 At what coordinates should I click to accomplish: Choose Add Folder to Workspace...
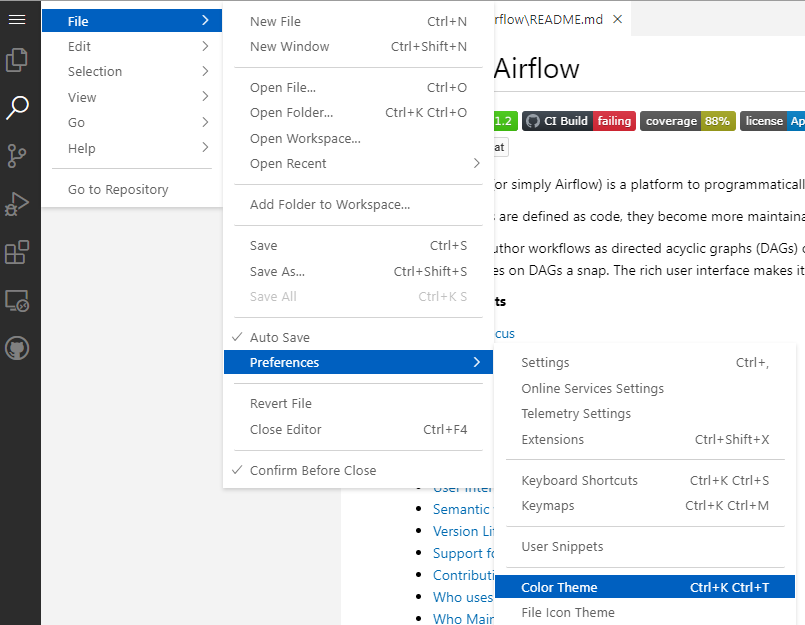pyautogui.click(x=358, y=205)
